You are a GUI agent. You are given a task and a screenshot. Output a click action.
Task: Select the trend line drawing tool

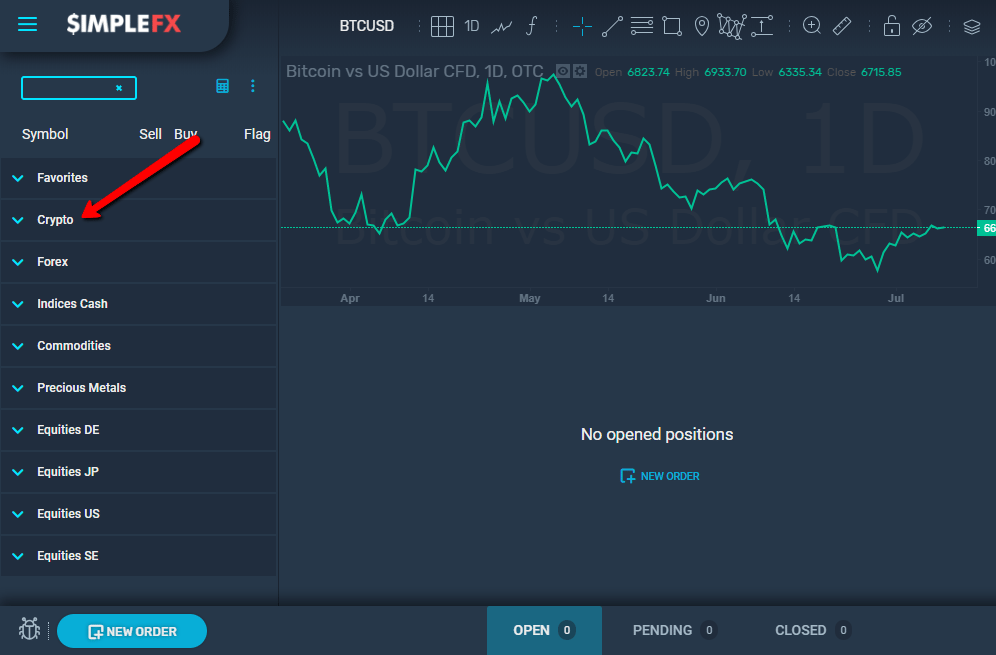[612, 26]
